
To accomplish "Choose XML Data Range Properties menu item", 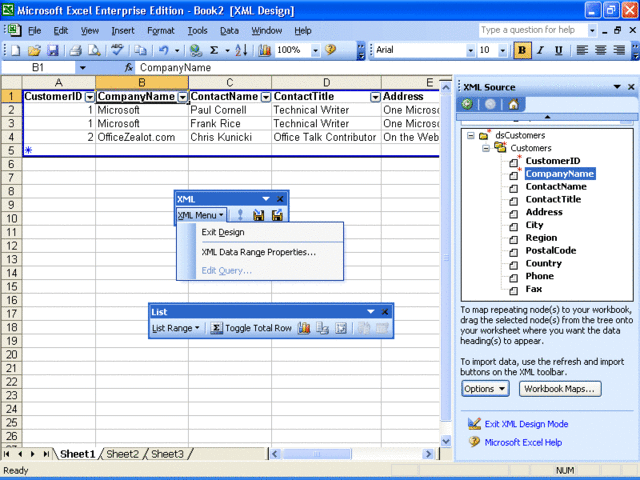I will (x=258, y=252).
